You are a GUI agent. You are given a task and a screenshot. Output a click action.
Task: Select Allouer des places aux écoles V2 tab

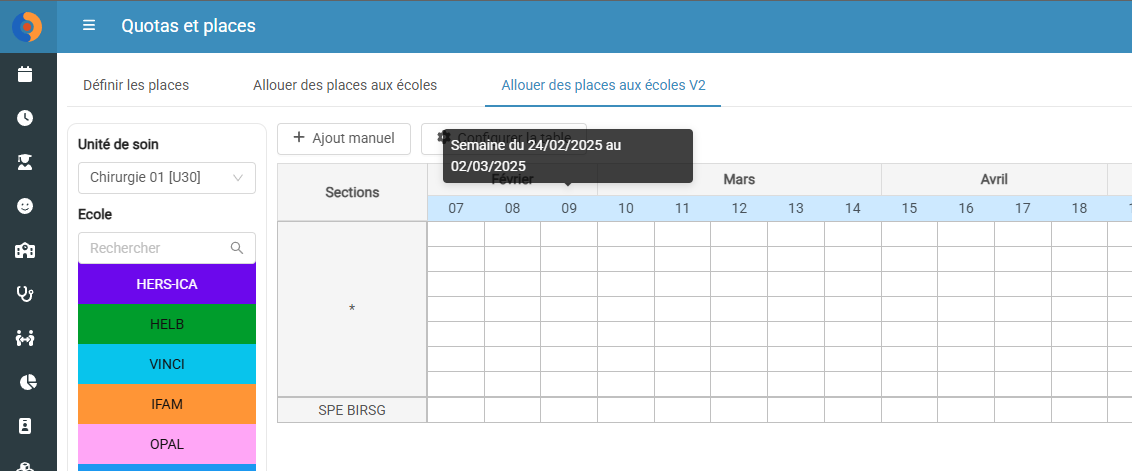tap(604, 85)
